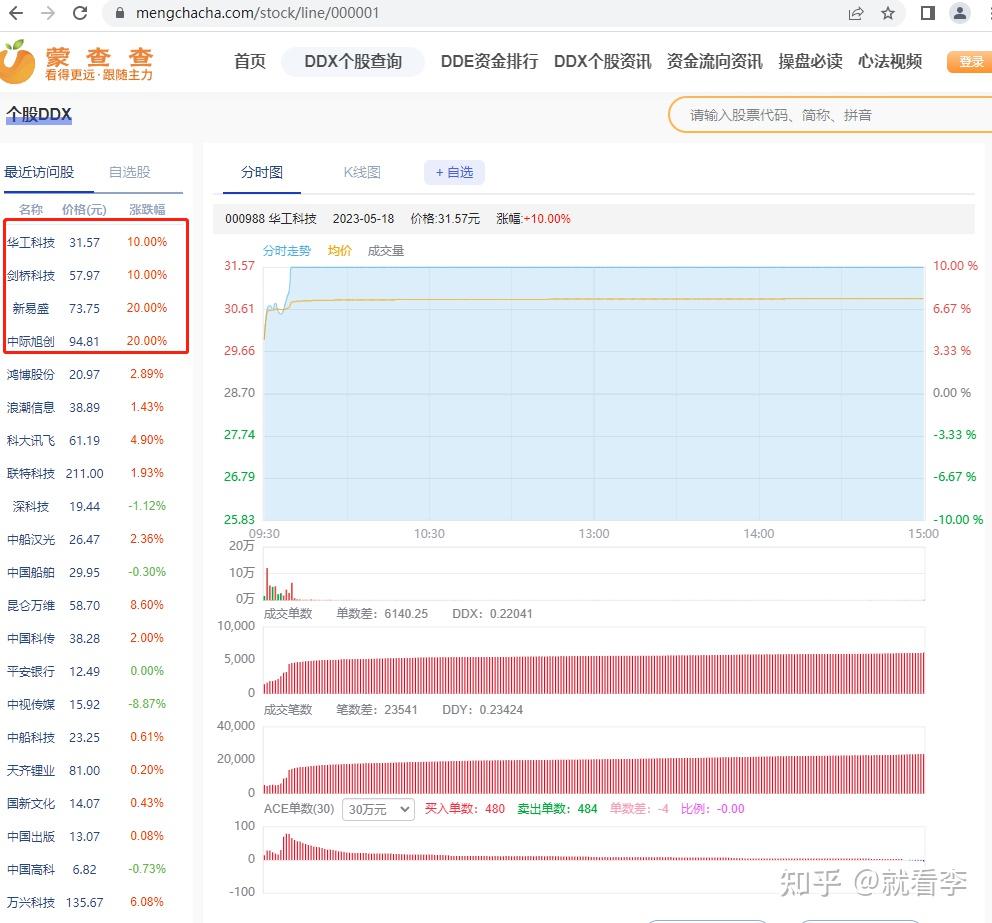
Task: Click the browser forward arrow
Action: [x=48, y=13]
